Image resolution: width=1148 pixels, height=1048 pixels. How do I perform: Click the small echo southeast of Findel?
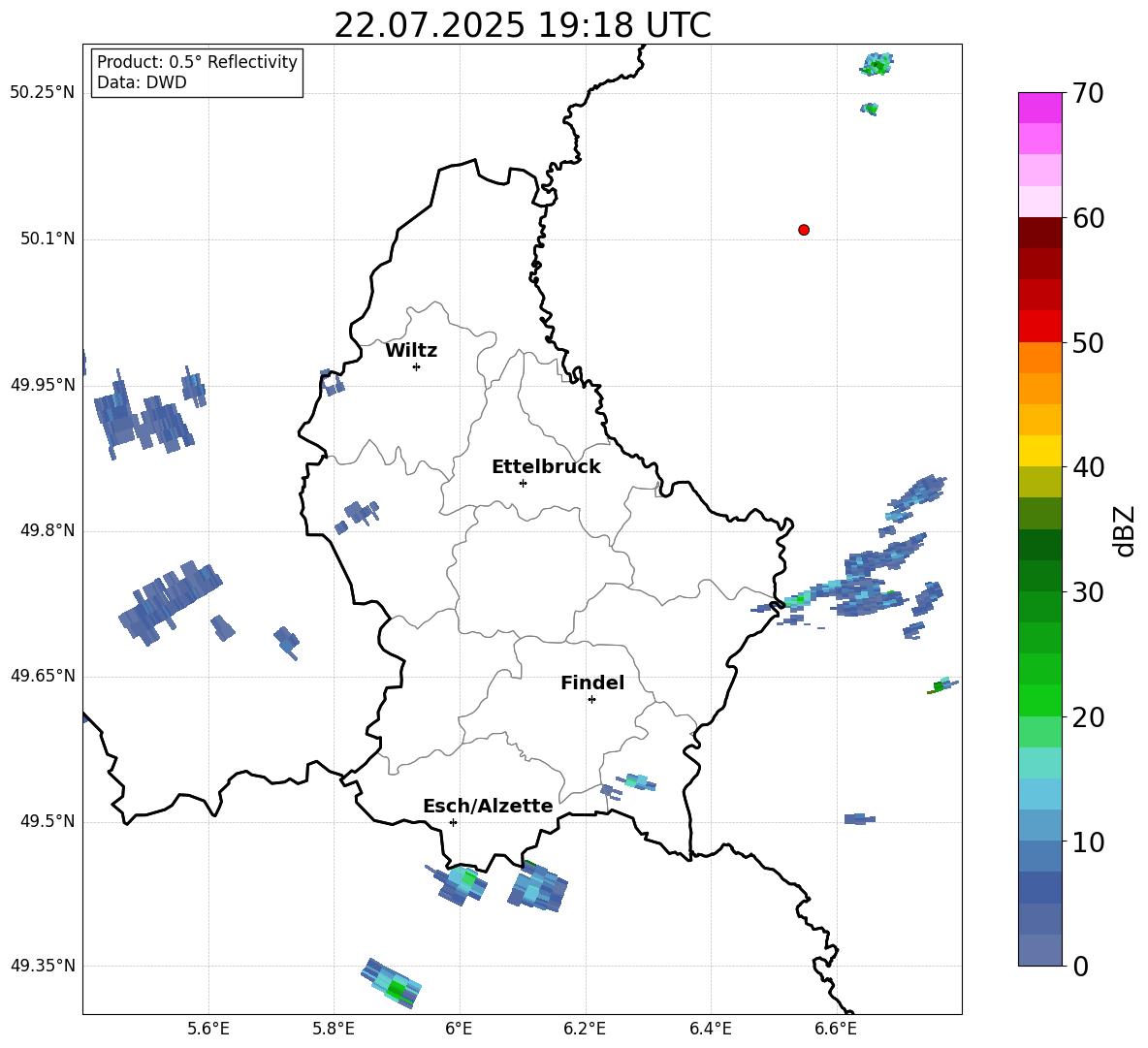click(x=635, y=782)
